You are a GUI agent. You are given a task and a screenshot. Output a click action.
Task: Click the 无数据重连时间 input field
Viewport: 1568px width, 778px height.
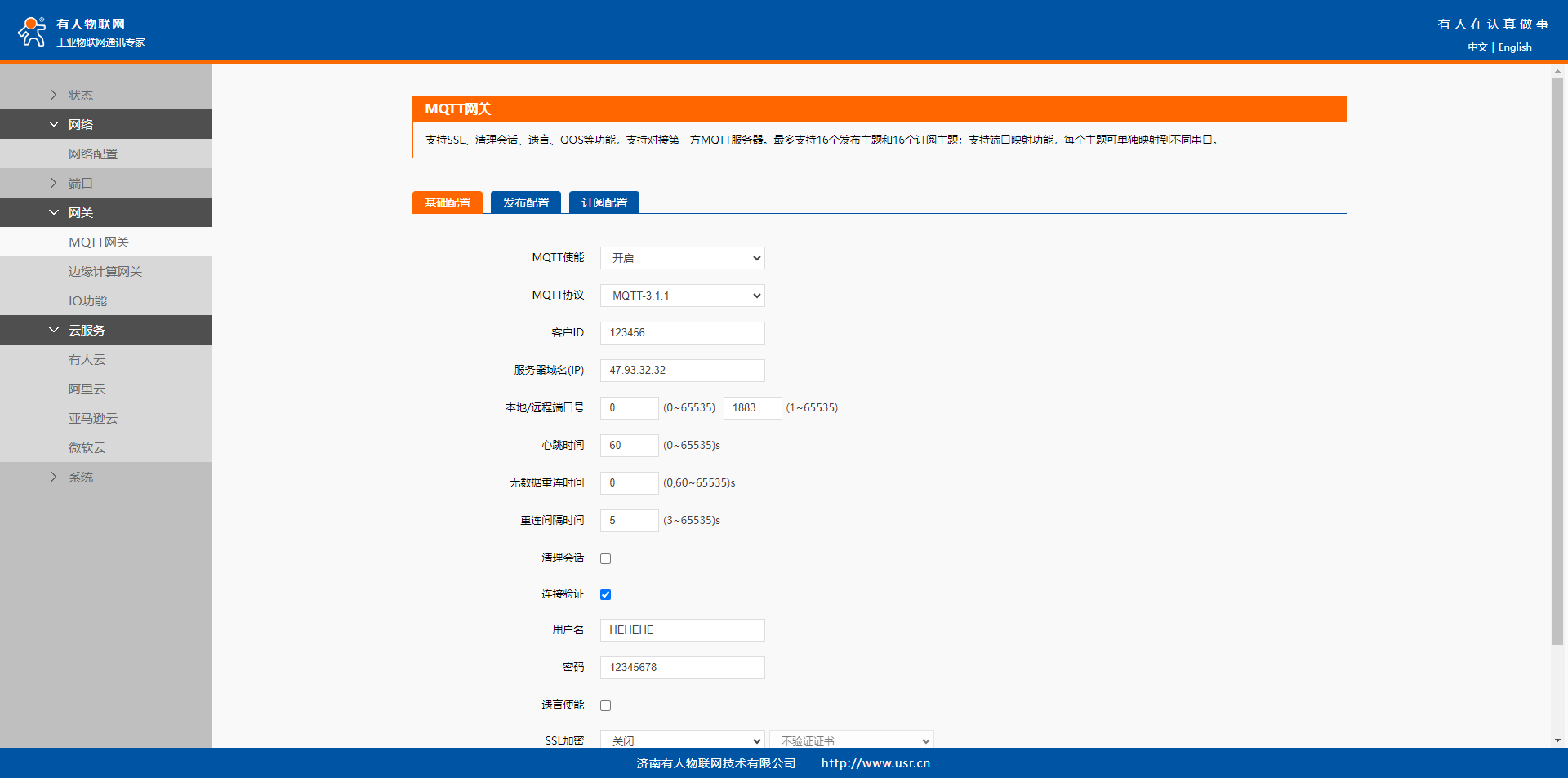tap(630, 483)
